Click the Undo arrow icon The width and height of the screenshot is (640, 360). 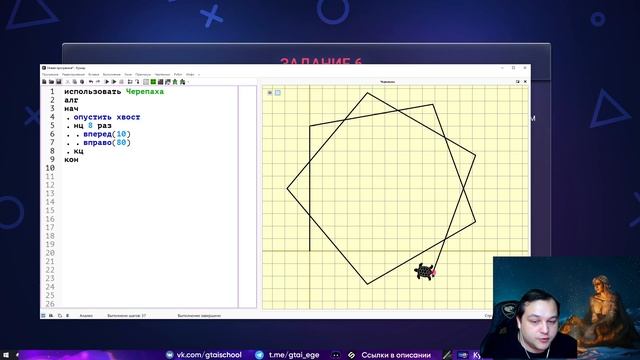[x=91, y=82]
